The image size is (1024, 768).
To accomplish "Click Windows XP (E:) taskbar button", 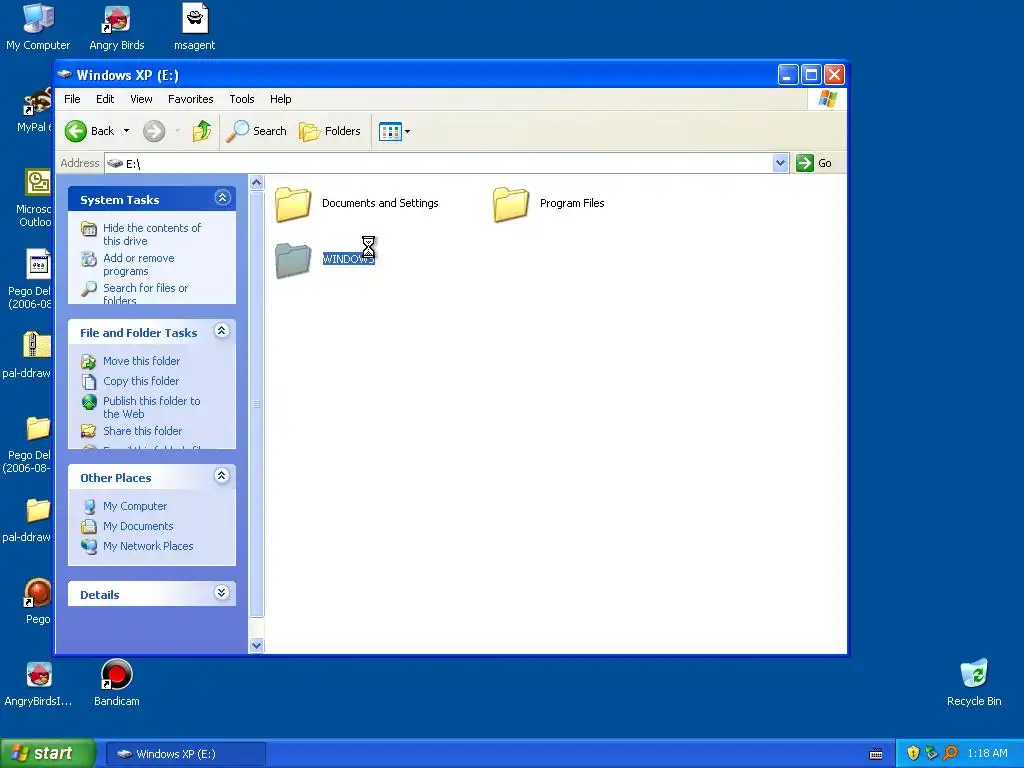I will [x=185, y=754].
